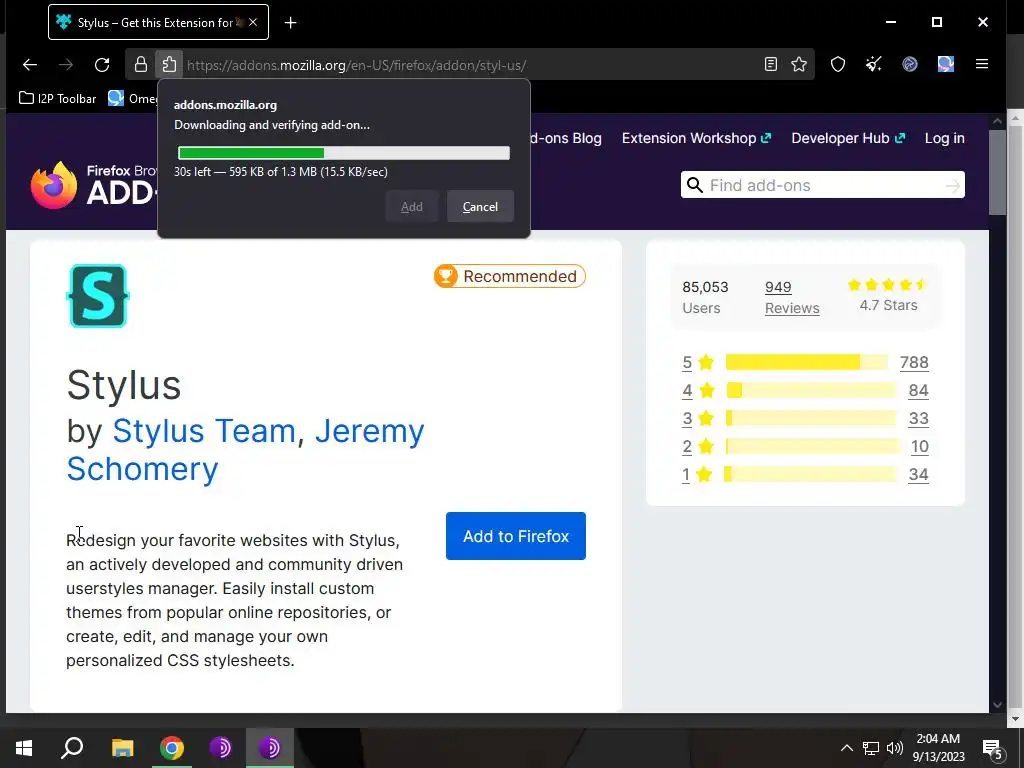Viewport: 1024px width, 768px height.
Task: Open the 949 Reviews link
Action: click(792, 297)
